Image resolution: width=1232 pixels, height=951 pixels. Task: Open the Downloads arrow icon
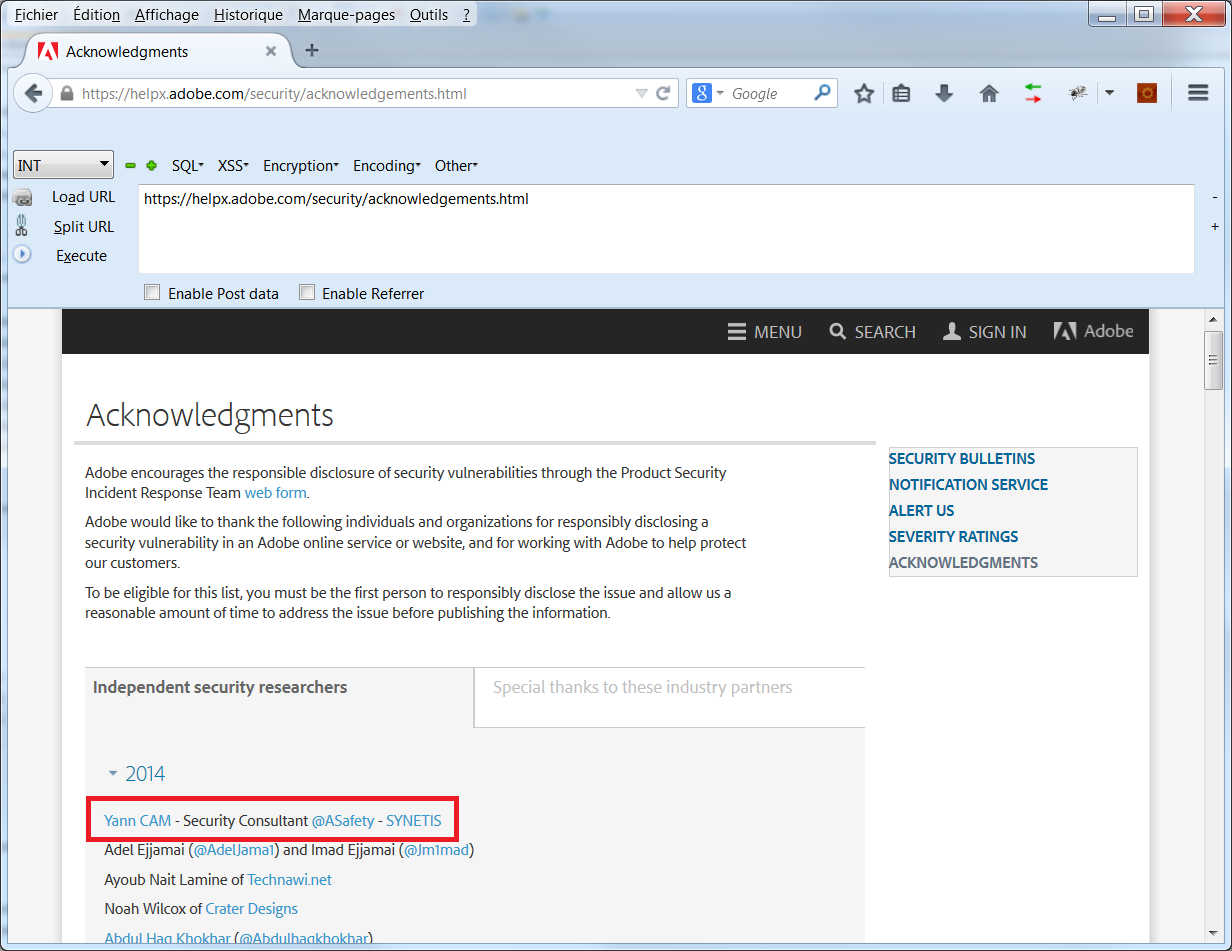(x=943, y=93)
